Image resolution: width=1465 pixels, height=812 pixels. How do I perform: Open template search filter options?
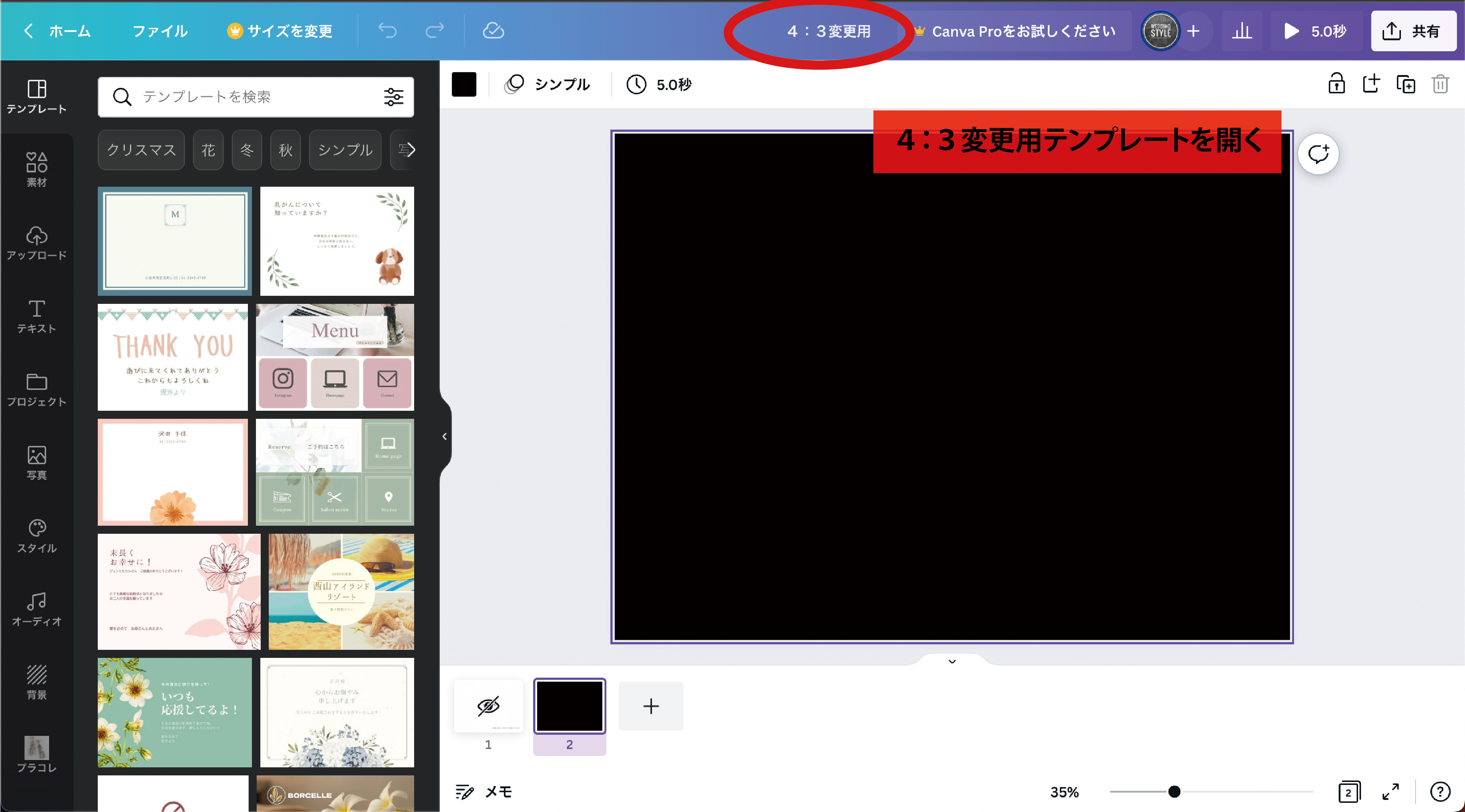pos(394,97)
